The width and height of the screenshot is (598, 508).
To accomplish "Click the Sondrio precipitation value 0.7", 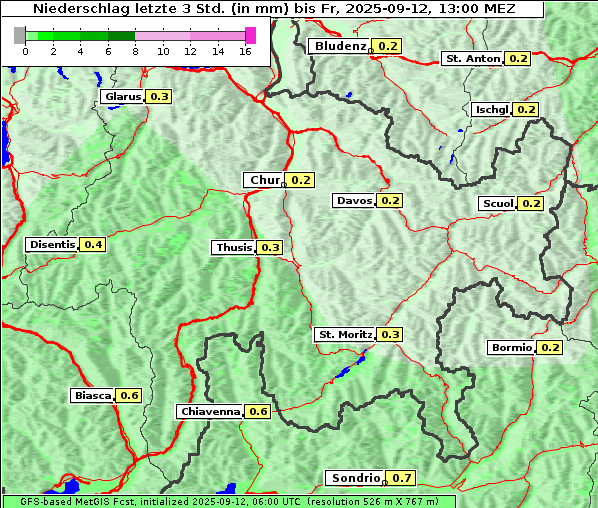I will coord(401,478).
